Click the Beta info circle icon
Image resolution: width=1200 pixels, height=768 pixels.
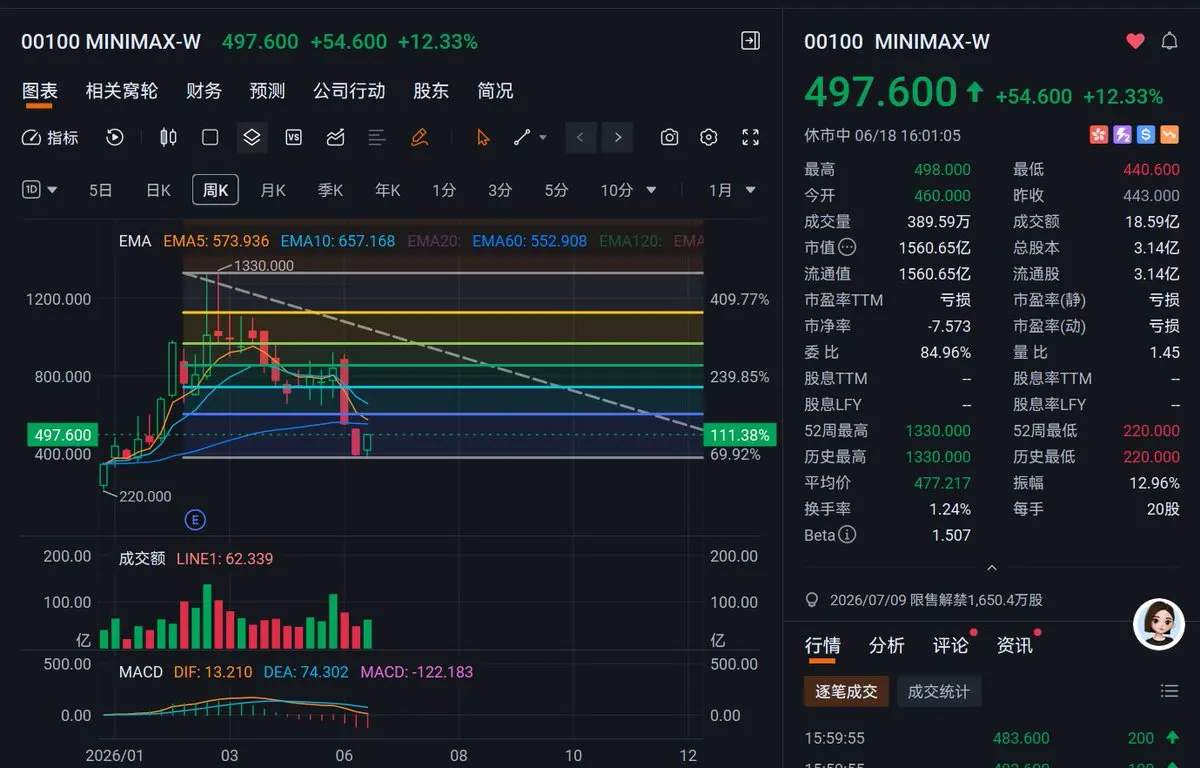[847, 535]
